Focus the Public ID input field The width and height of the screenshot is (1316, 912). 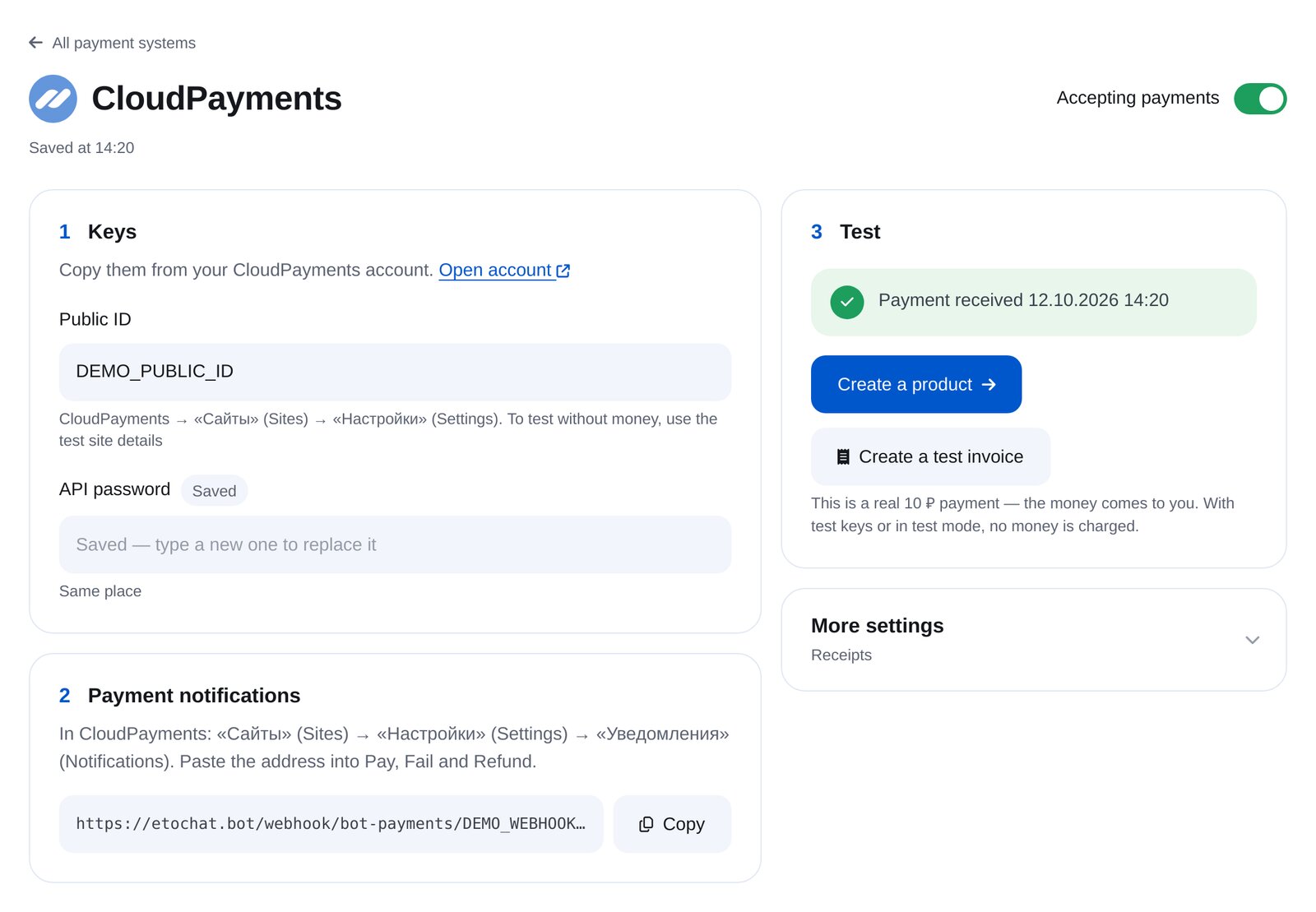395,372
